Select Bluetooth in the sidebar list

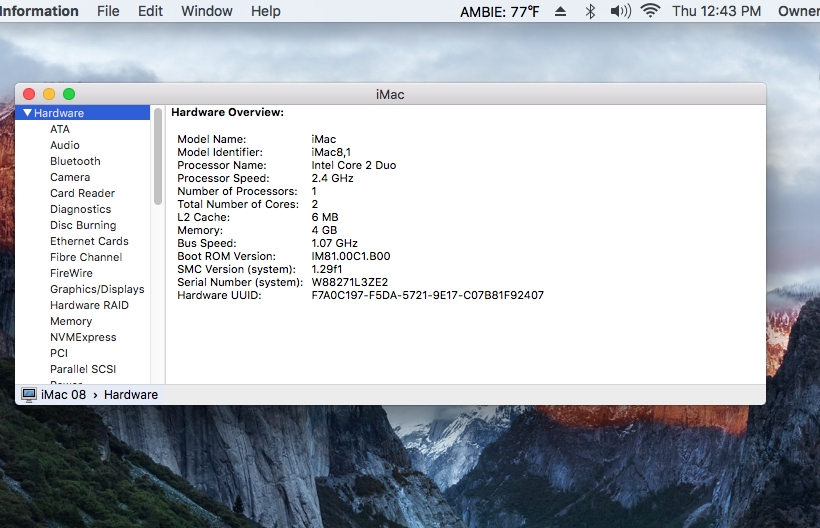click(75, 162)
